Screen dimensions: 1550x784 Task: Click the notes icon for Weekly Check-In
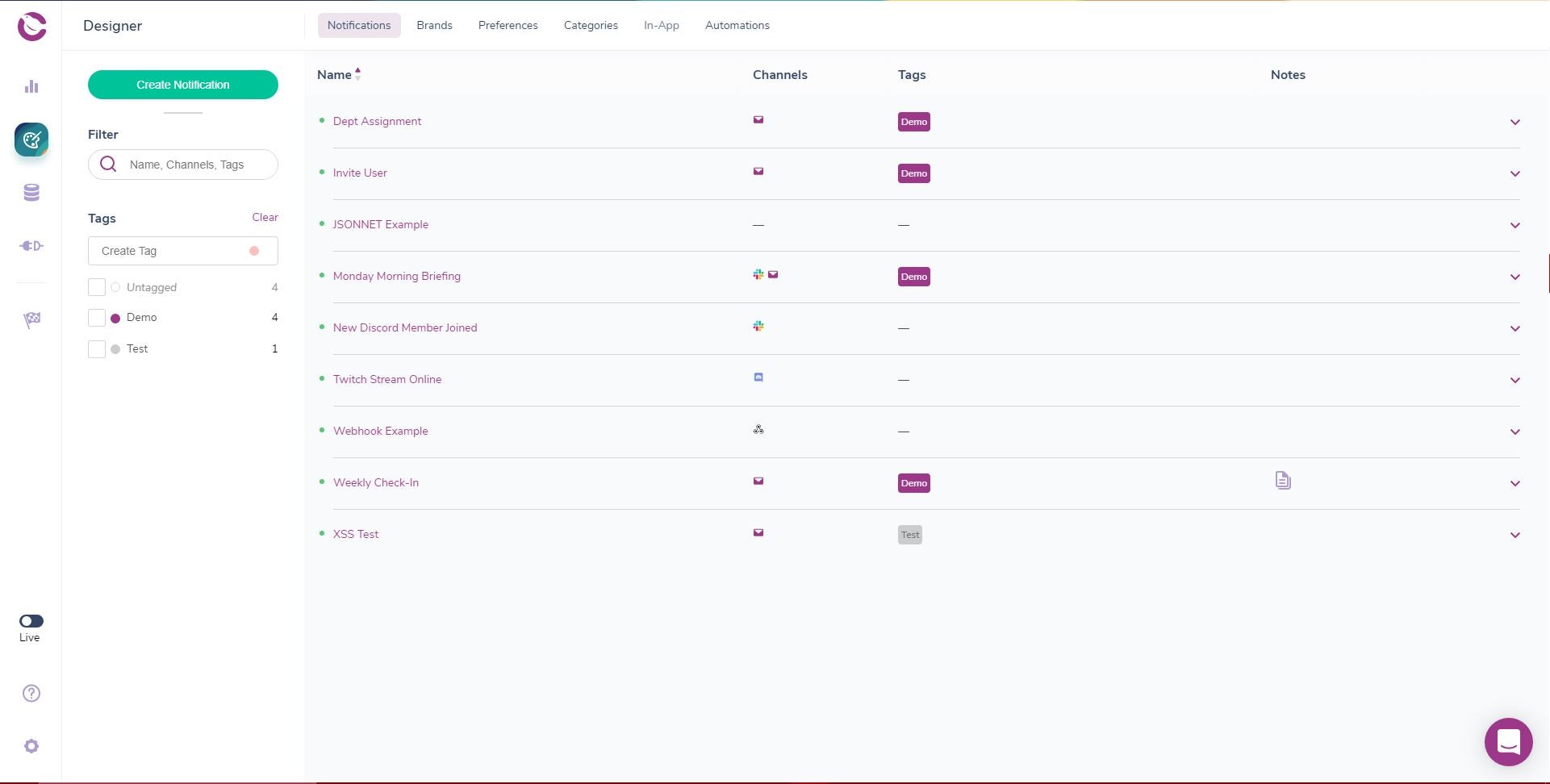(1283, 481)
